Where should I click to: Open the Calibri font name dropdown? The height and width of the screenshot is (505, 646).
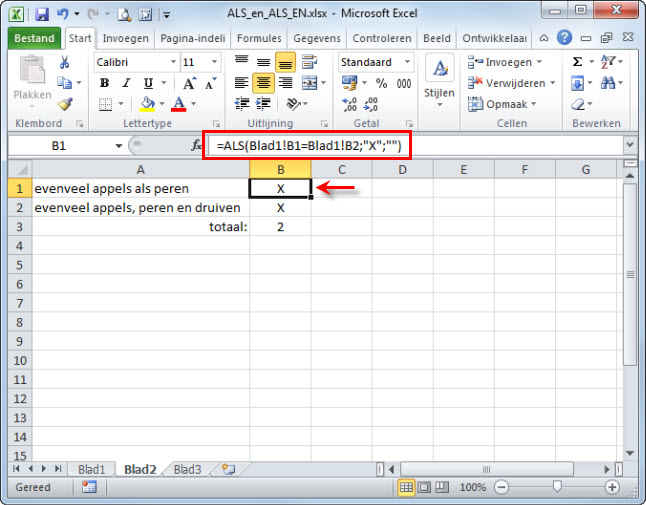(173, 62)
